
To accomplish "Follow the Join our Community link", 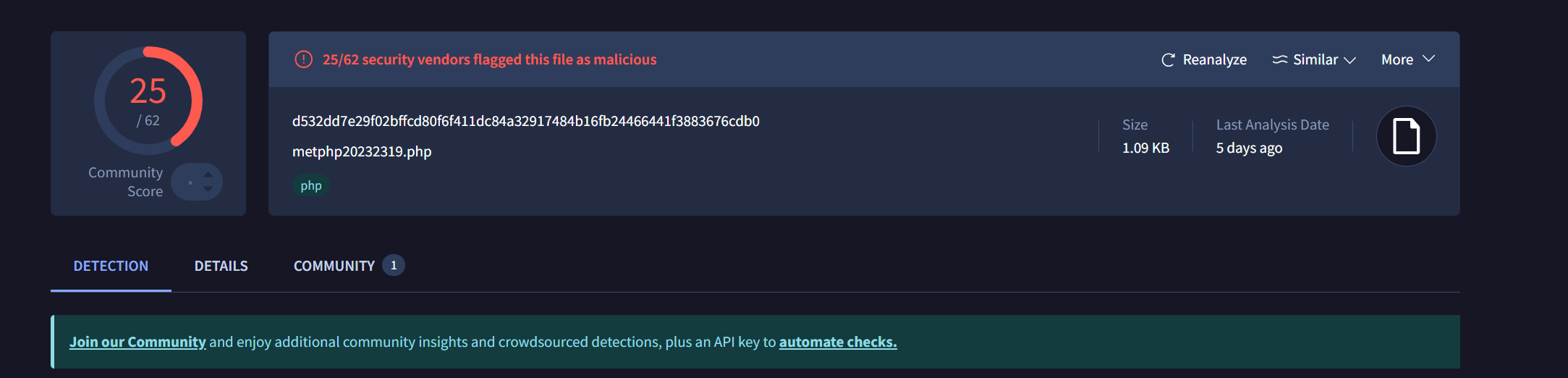I will (137, 342).
